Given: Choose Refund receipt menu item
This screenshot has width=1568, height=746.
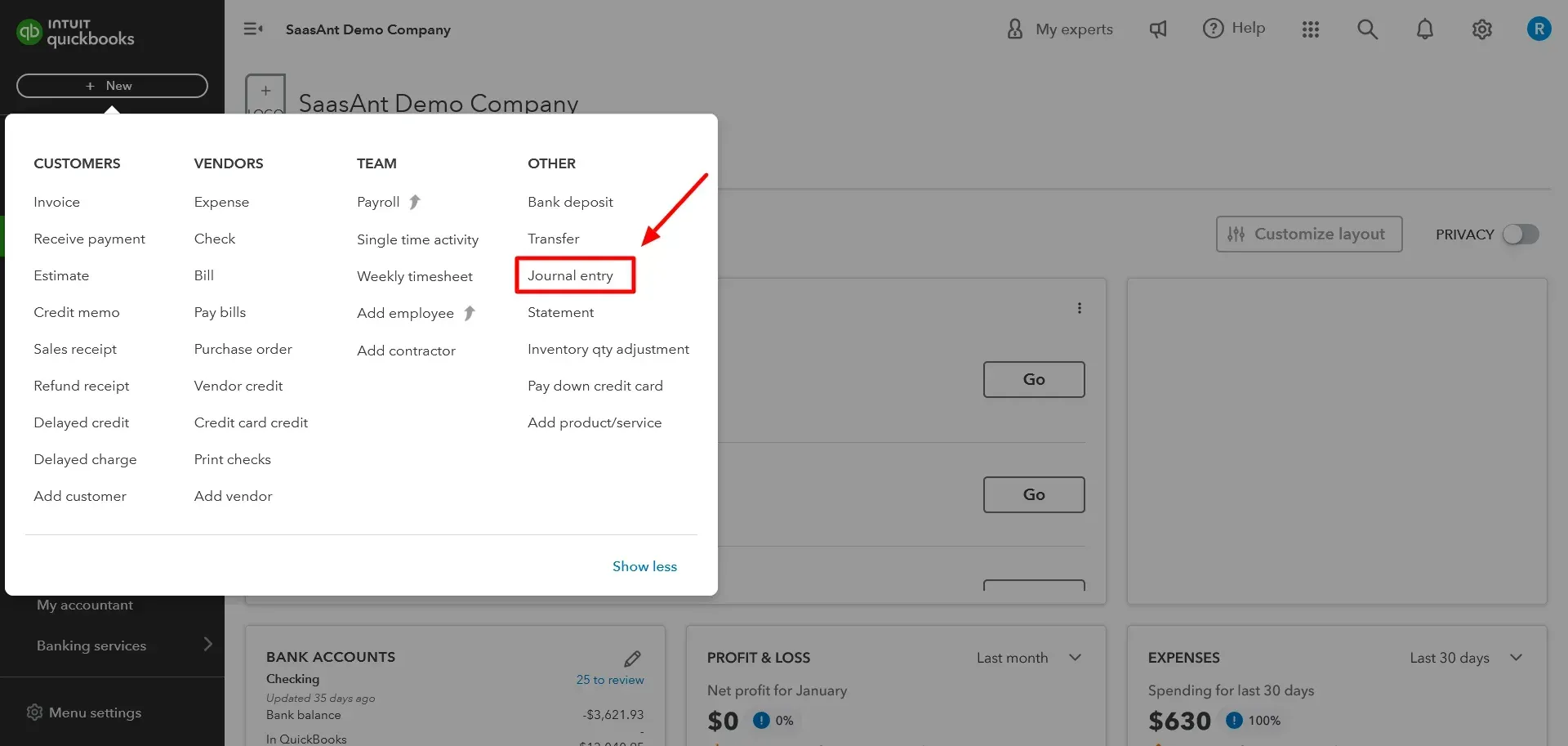Looking at the screenshot, I should pyautogui.click(x=82, y=386).
